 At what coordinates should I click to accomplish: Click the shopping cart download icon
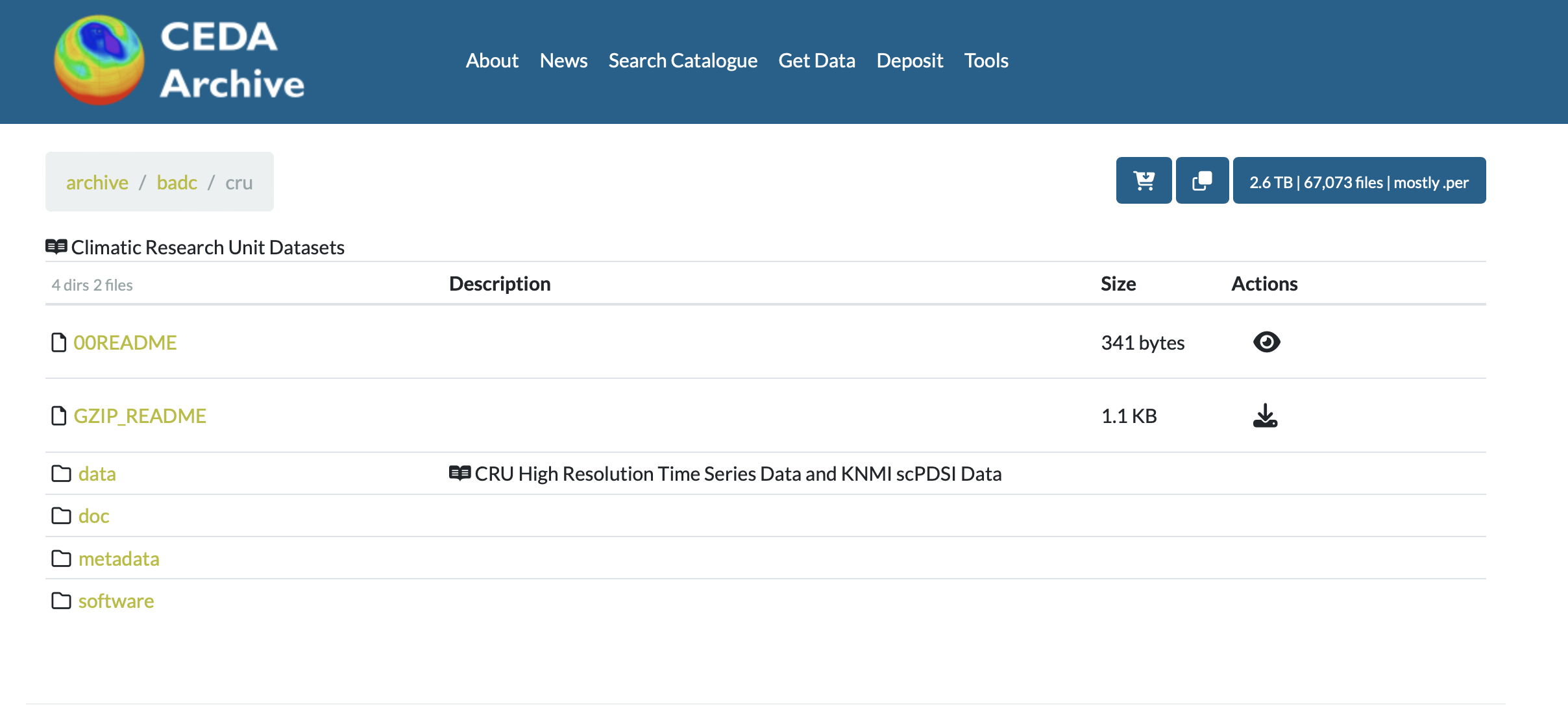pos(1144,181)
